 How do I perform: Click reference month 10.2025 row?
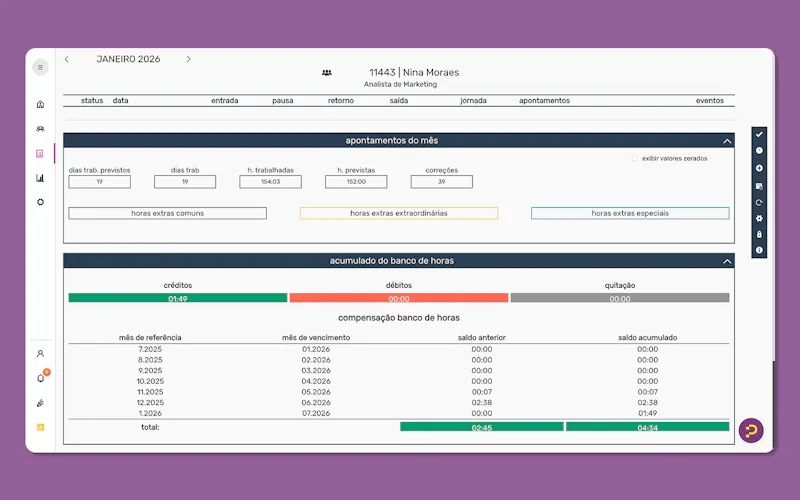coord(150,381)
